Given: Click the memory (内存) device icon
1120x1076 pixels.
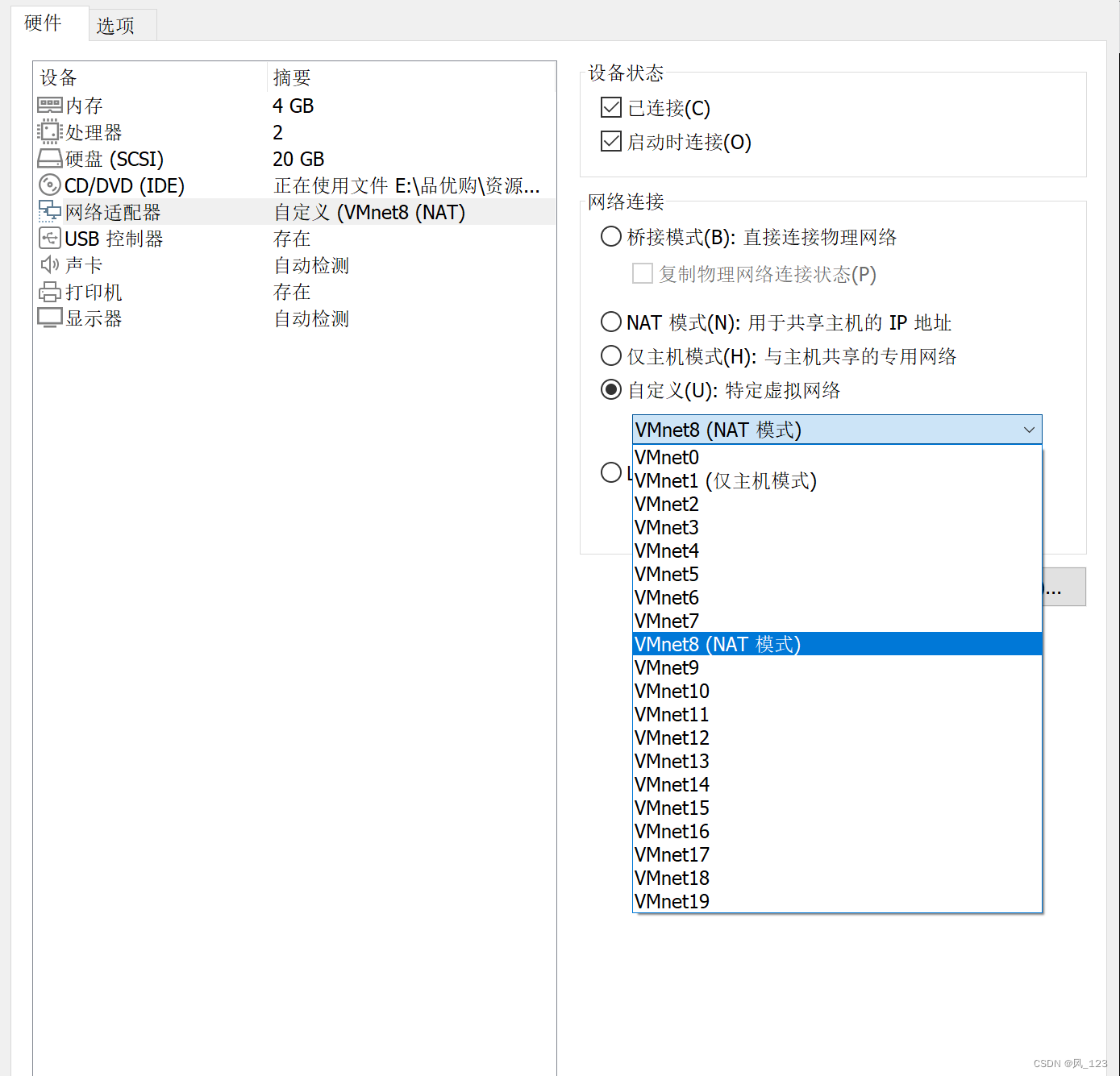Looking at the screenshot, I should tap(50, 105).
